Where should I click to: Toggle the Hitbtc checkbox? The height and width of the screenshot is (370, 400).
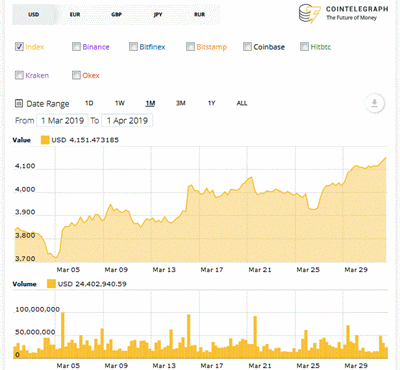coord(304,47)
